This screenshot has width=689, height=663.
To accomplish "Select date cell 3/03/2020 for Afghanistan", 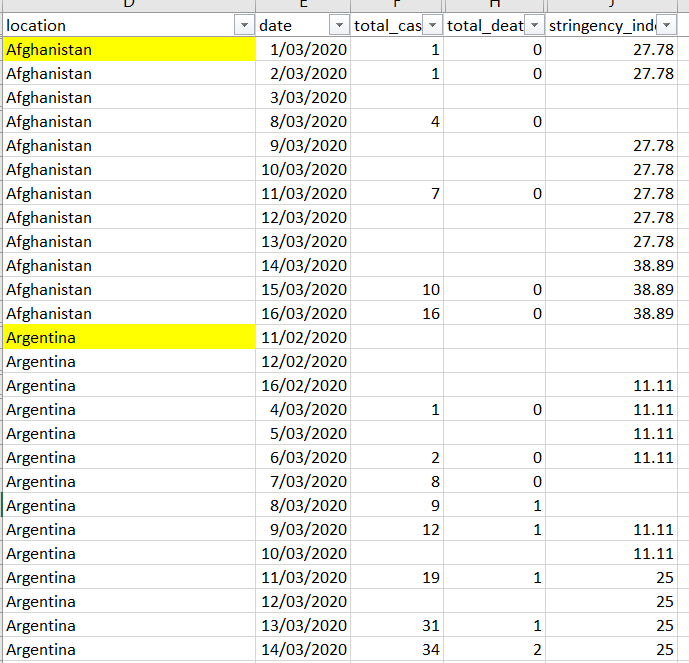I will coord(303,97).
